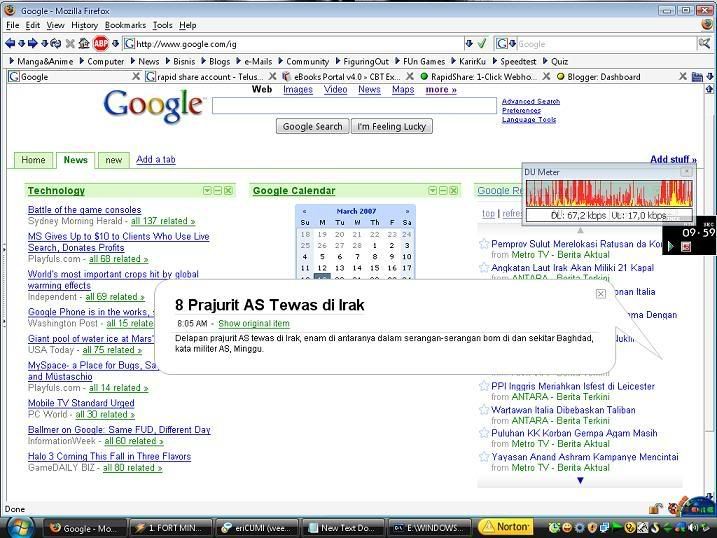
Task: Click the Add a tab link
Action: pyautogui.click(x=155, y=160)
